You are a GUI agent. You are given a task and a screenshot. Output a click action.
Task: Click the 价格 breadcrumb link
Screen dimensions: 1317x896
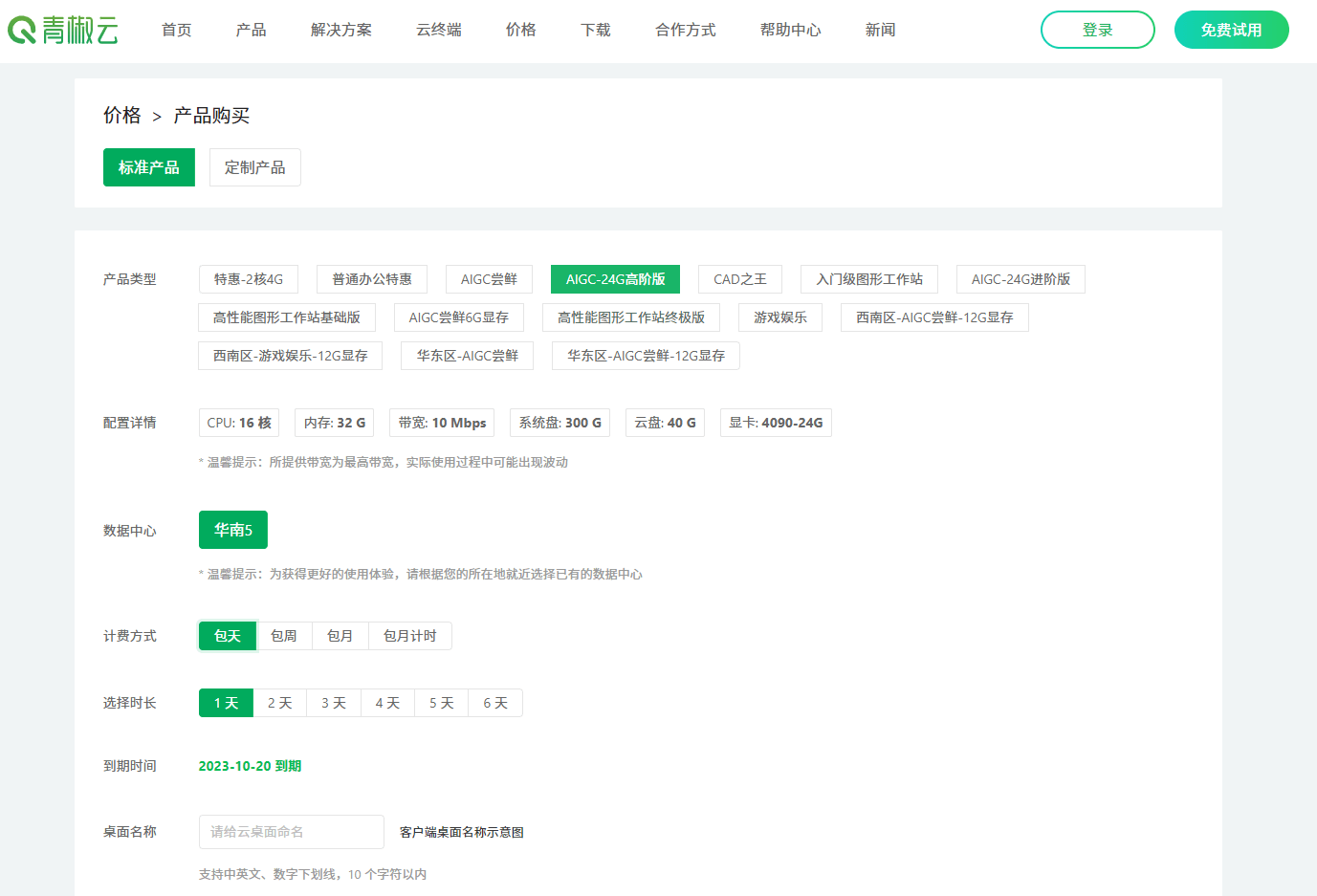pyautogui.click(x=122, y=116)
